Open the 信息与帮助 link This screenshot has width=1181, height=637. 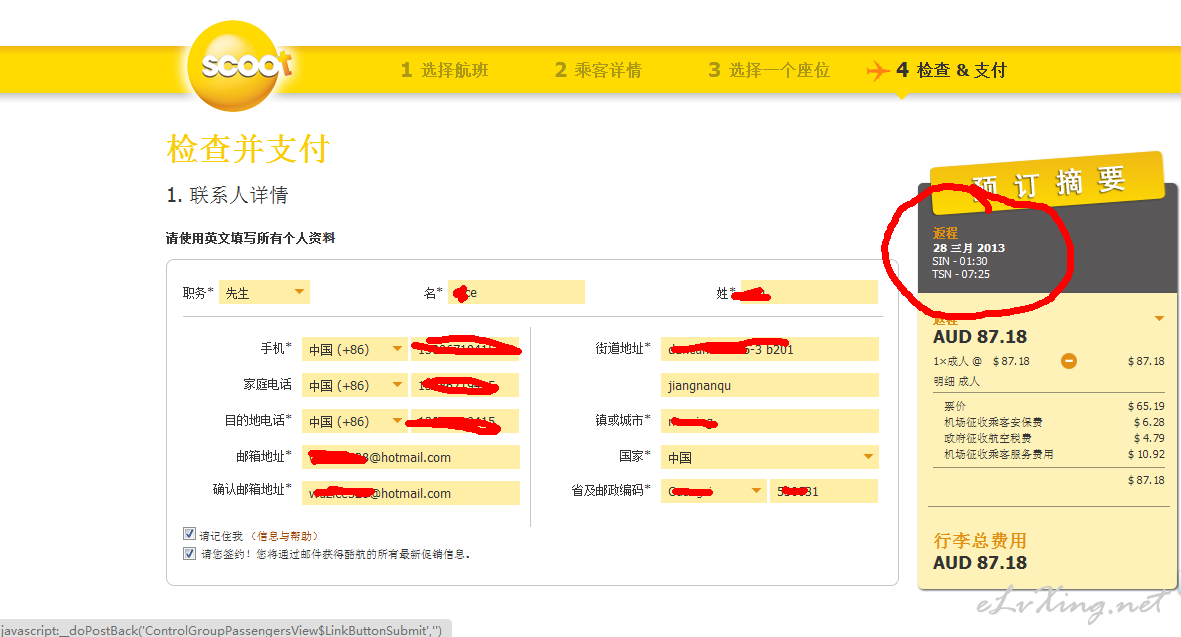pos(283,536)
